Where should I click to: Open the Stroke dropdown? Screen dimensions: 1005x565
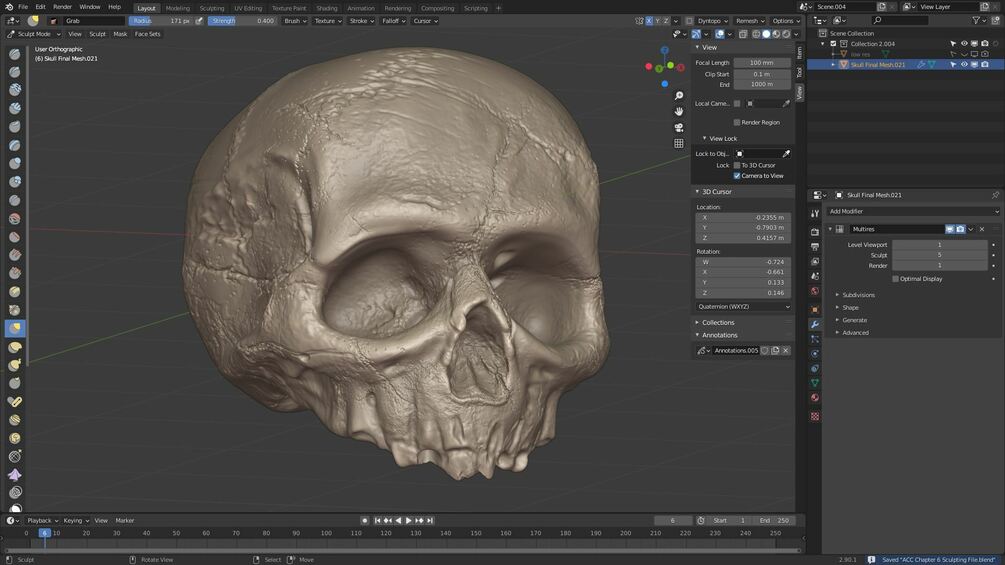coord(361,20)
